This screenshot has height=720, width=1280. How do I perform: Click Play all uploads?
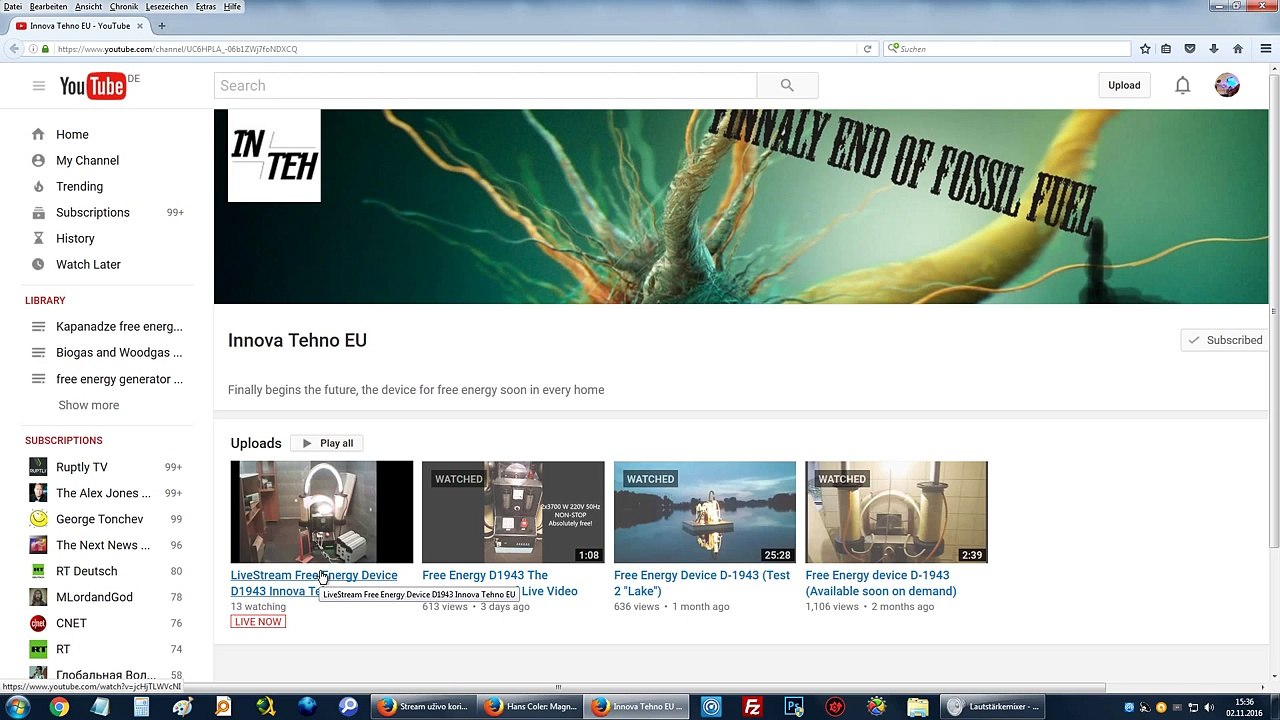pos(327,443)
